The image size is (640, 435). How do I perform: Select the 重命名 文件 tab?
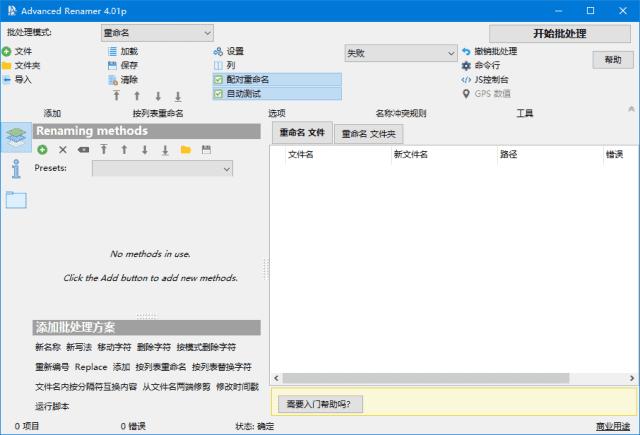coord(302,132)
